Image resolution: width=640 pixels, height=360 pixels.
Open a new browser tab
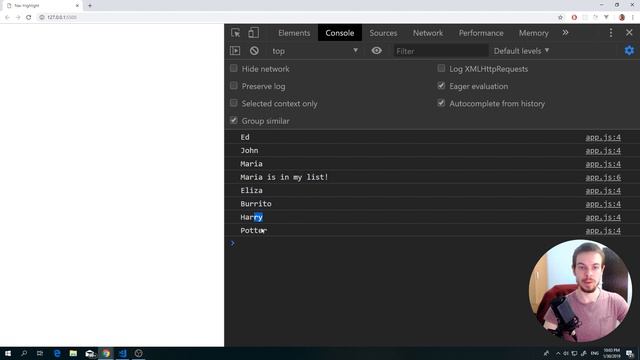(90, 6)
